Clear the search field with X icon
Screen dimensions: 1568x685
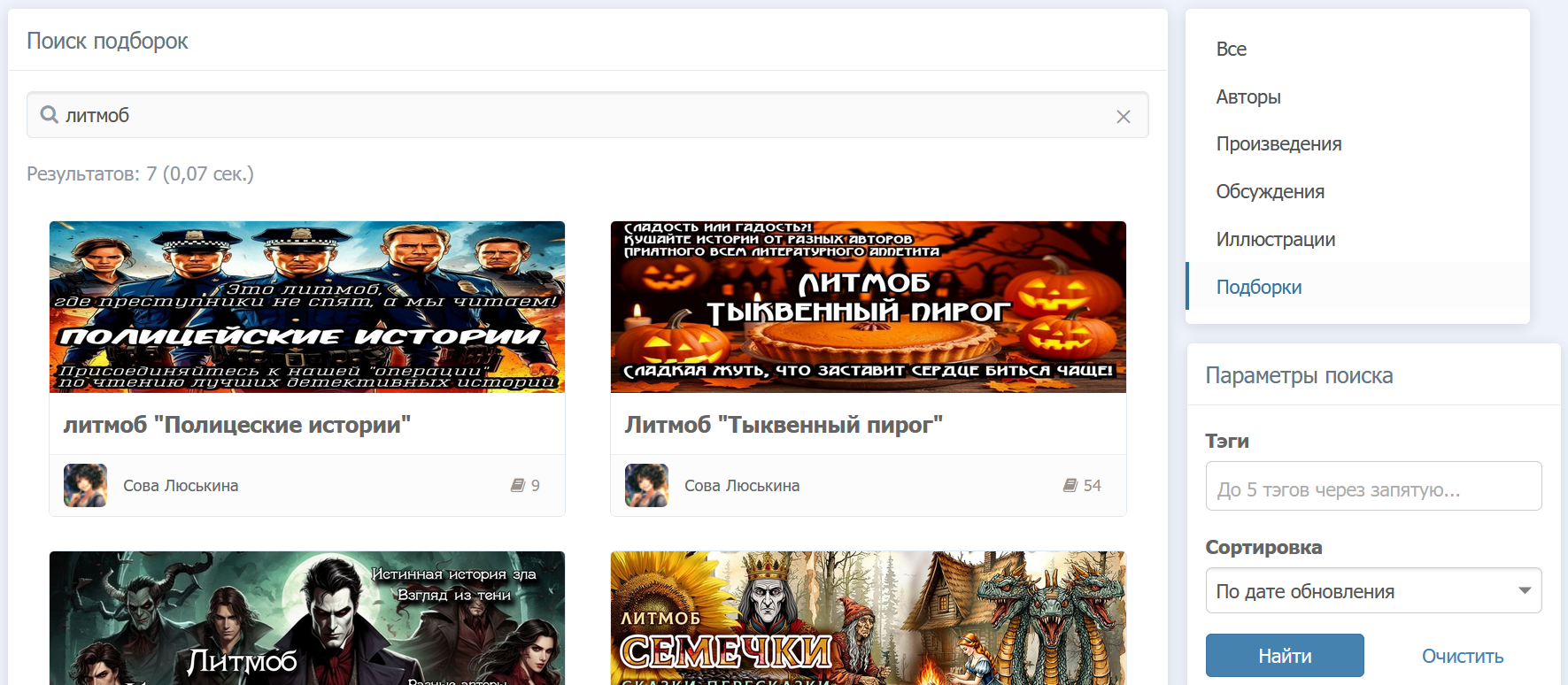[x=1123, y=117]
